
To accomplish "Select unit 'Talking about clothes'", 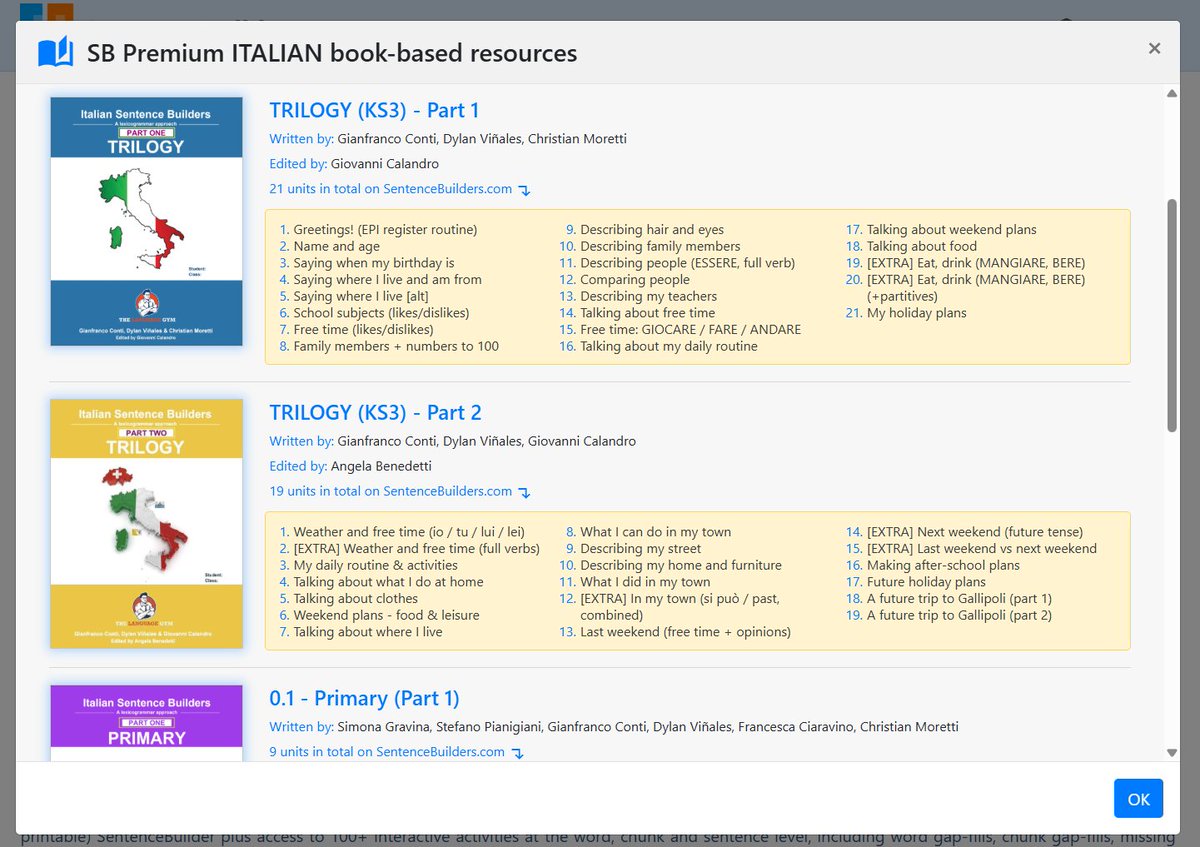I will coord(355,598).
